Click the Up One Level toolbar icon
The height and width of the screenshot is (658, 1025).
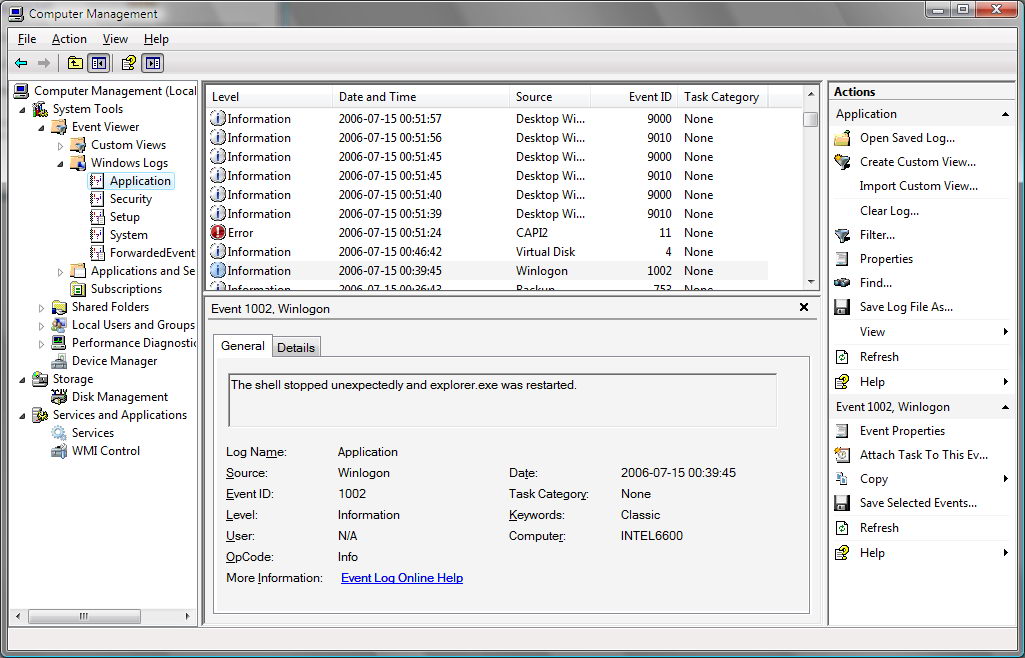click(75, 63)
